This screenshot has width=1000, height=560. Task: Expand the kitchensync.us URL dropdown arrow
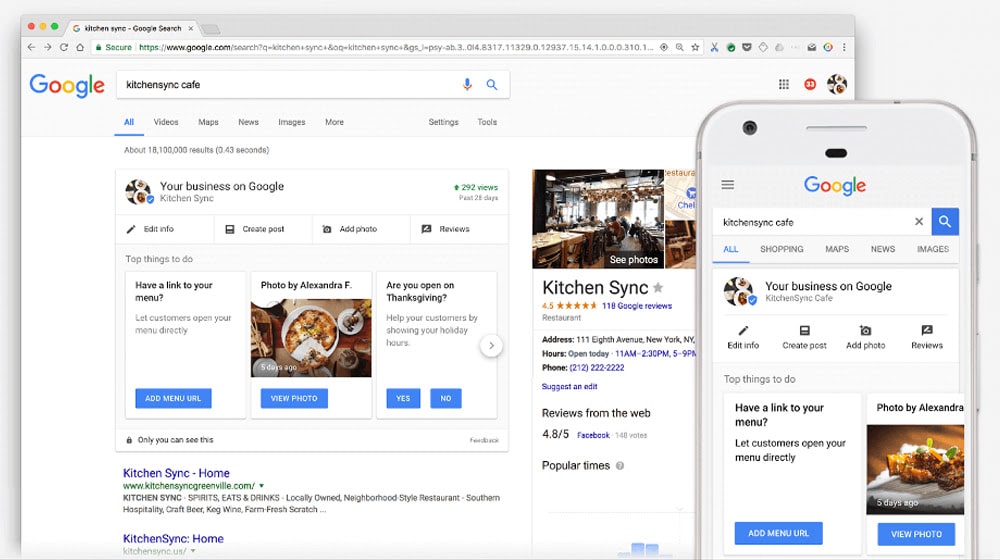[x=193, y=551]
